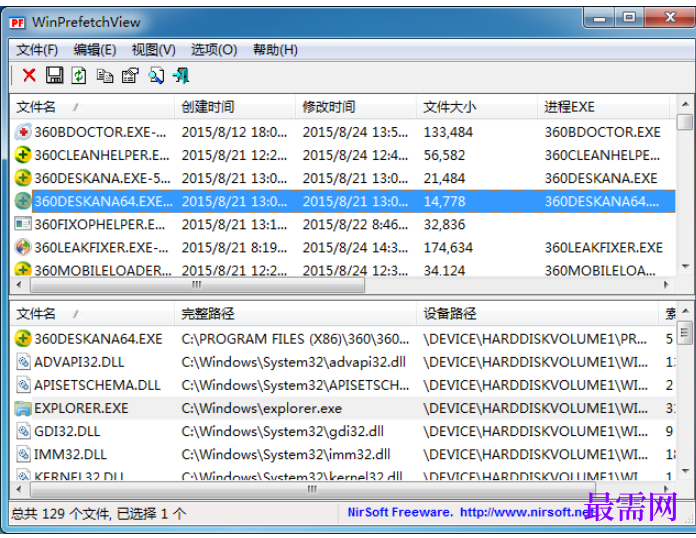Select C:\Windows\System32\gdi32.dll path
Image resolution: width=696 pixels, height=538 pixels.
pyautogui.click(x=282, y=431)
